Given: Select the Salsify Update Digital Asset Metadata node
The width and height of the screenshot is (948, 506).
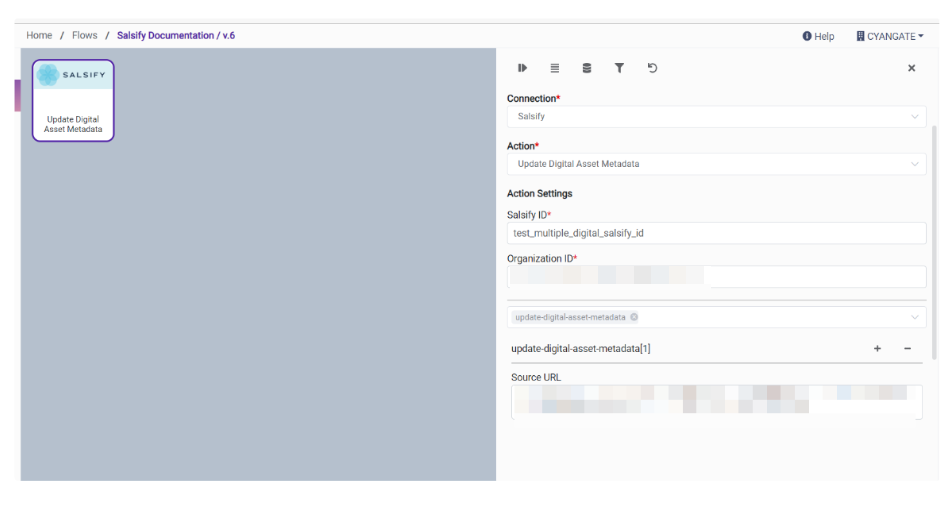Looking at the screenshot, I should click(73, 100).
